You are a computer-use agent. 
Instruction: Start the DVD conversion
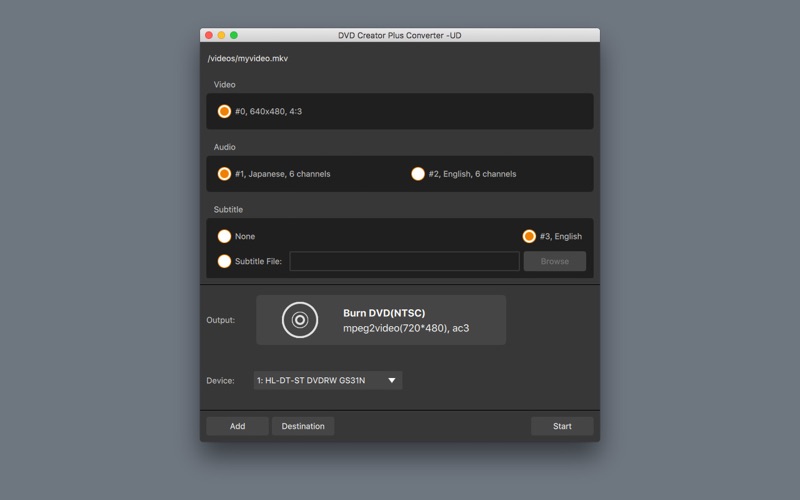tap(562, 426)
